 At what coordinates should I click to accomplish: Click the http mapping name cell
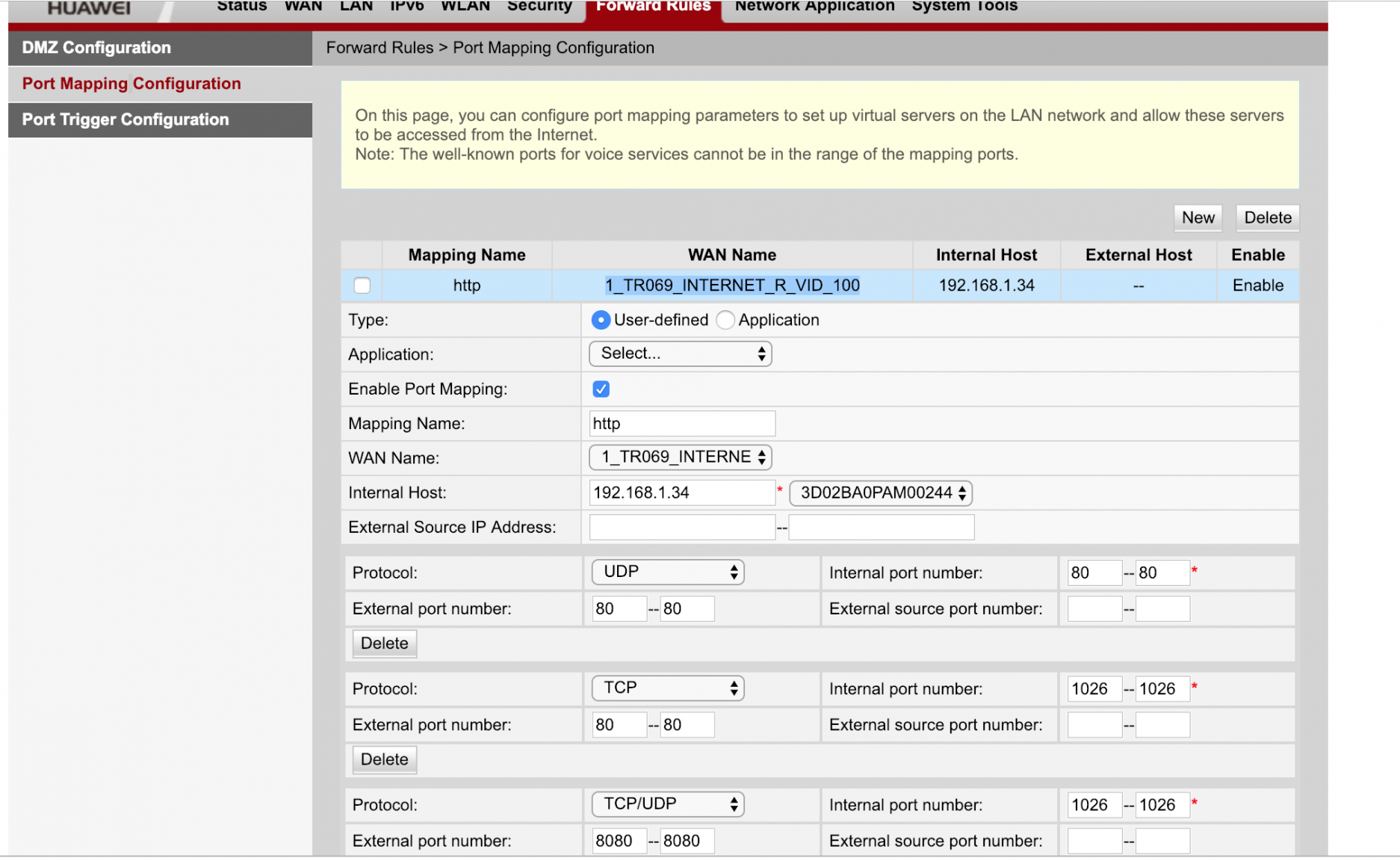point(467,286)
